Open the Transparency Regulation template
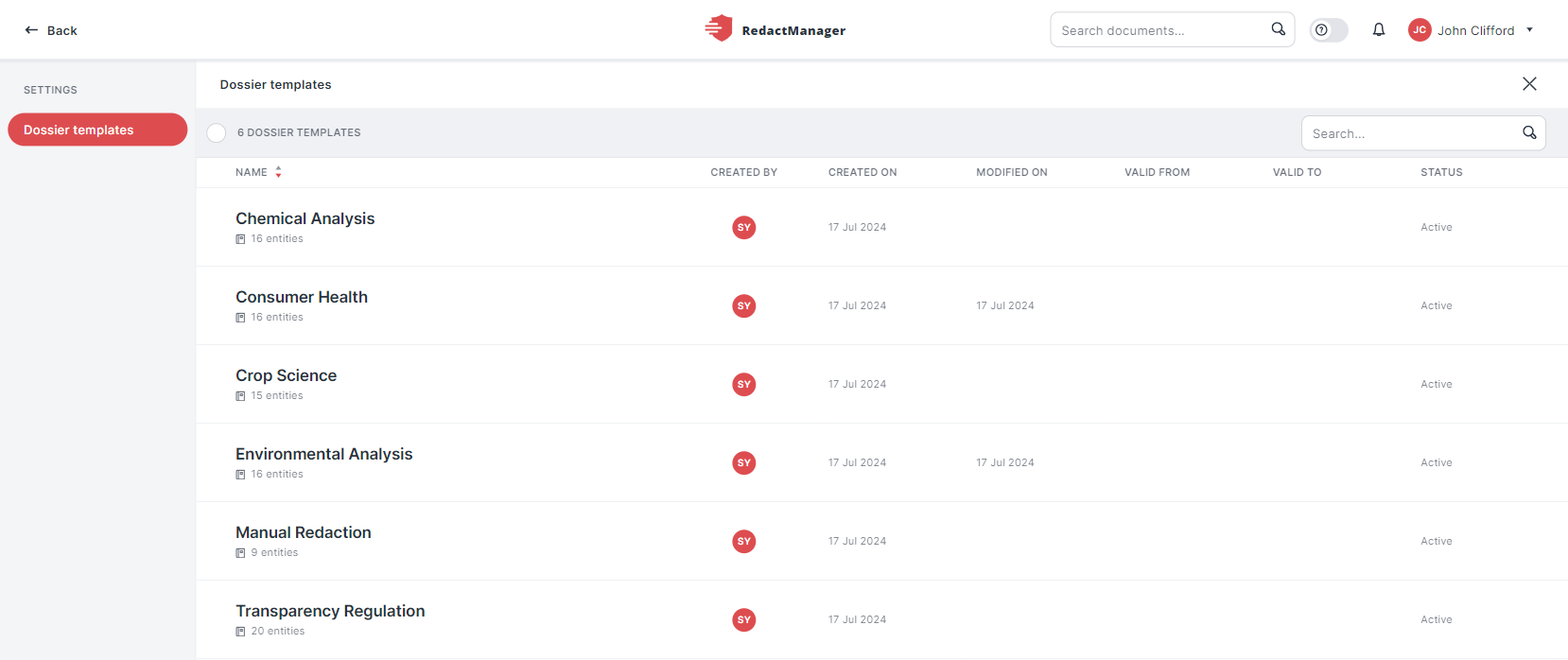Screen dimensions: 1568x660 pos(330,611)
